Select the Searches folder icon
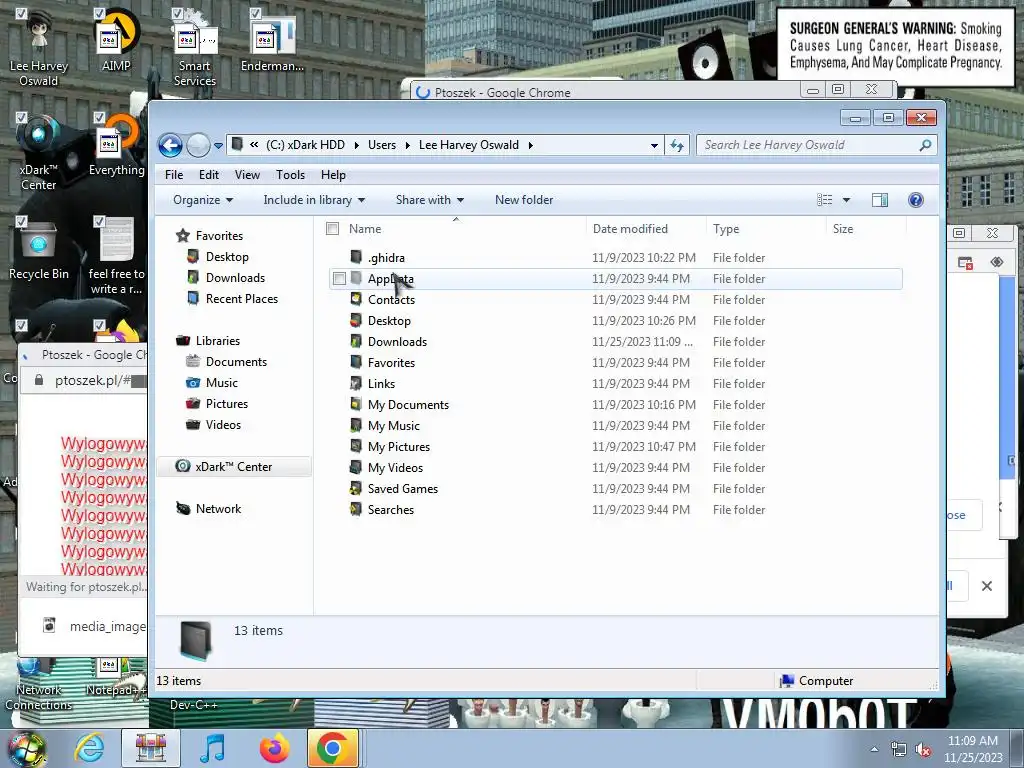The width and height of the screenshot is (1024, 768). pos(356,509)
